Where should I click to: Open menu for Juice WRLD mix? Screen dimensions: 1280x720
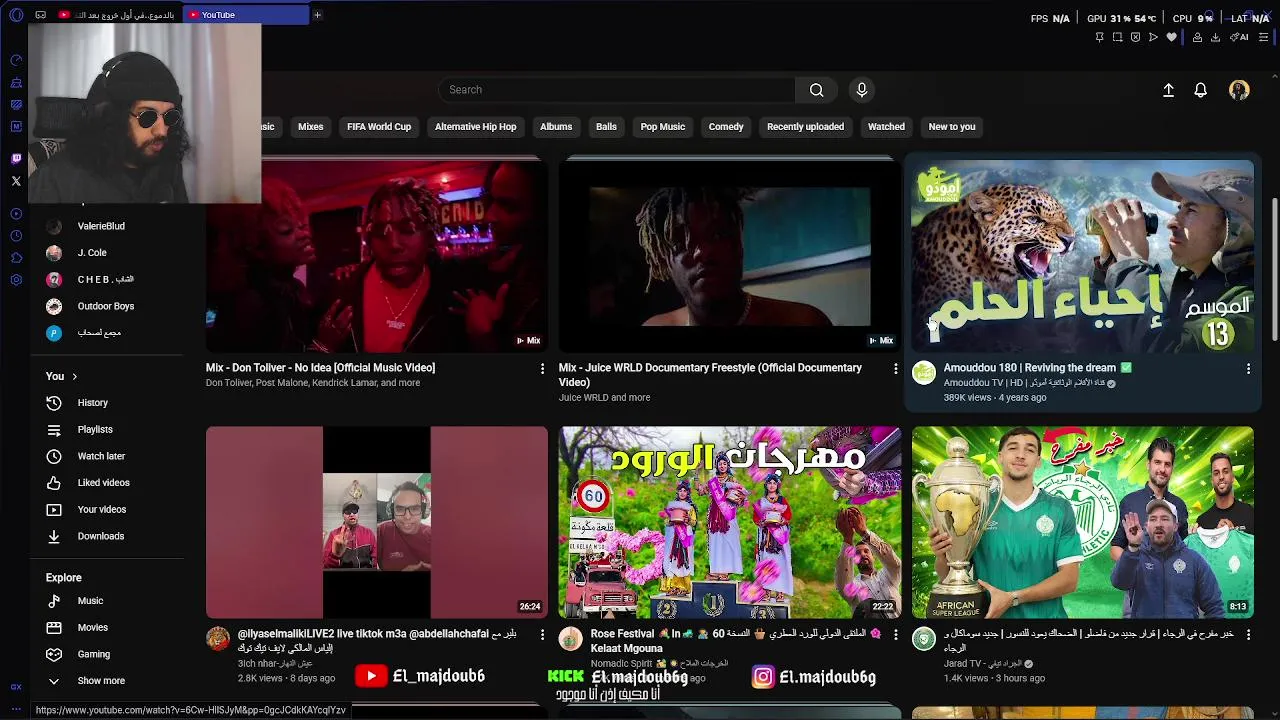[x=896, y=369]
